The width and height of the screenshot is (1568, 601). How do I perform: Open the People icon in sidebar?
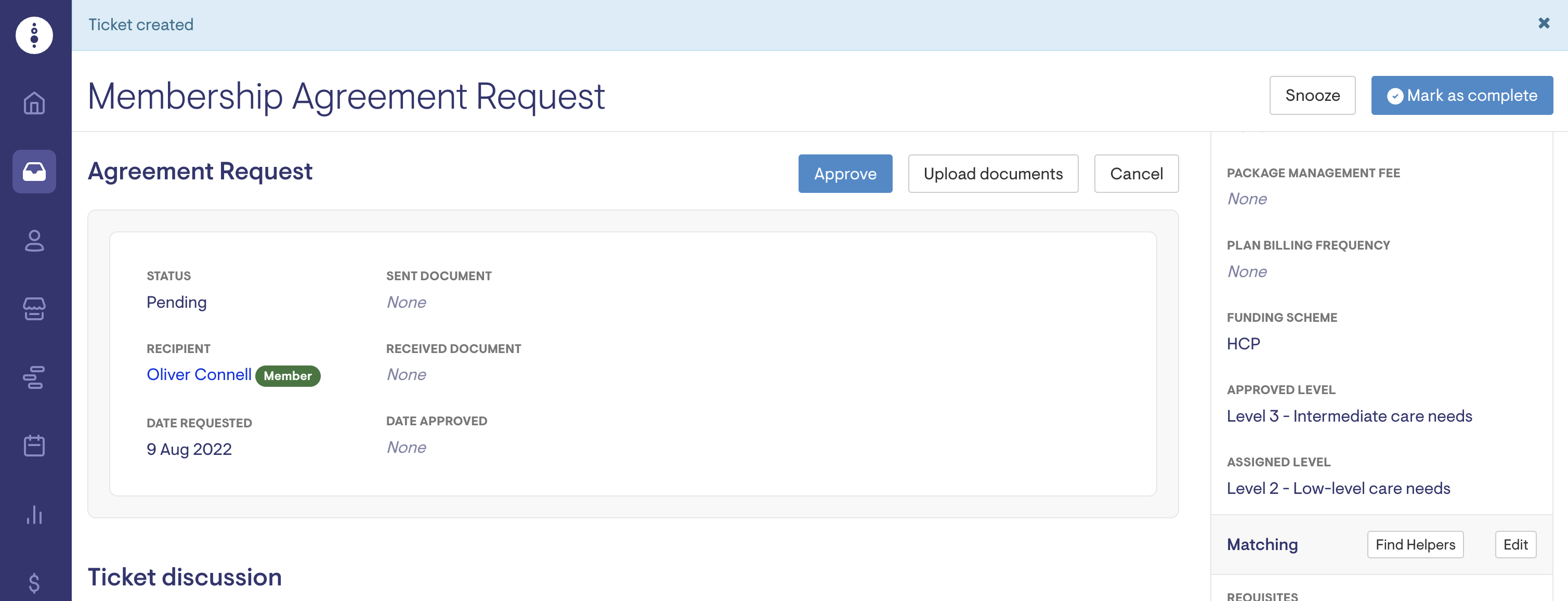(x=34, y=241)
